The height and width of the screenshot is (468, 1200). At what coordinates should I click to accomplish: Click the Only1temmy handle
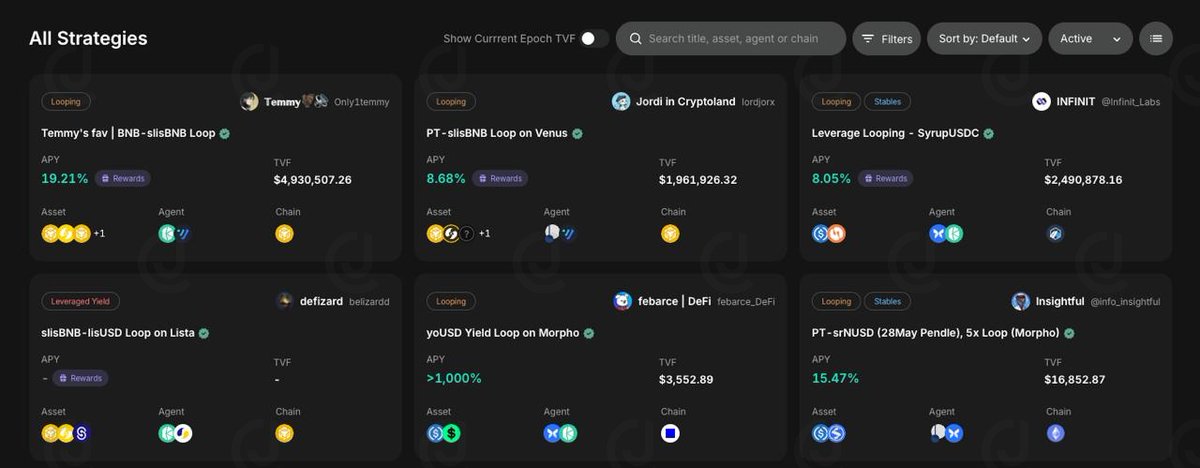coord(362,102)
